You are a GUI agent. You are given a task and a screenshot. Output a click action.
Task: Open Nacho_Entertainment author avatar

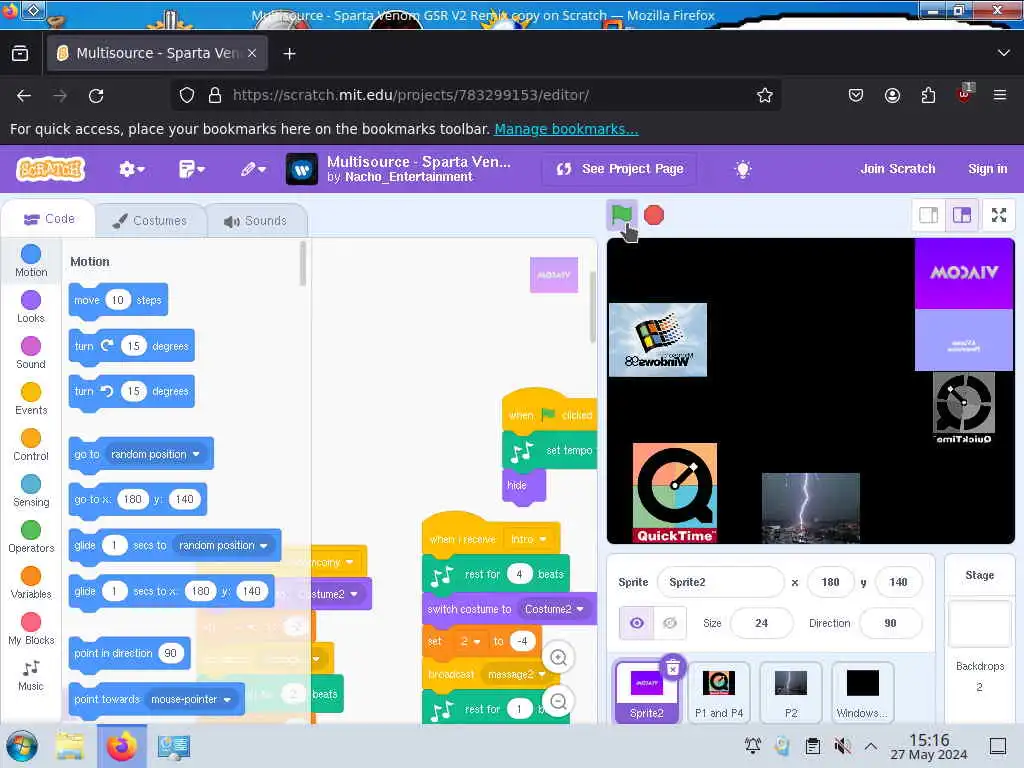click(302, 170)
